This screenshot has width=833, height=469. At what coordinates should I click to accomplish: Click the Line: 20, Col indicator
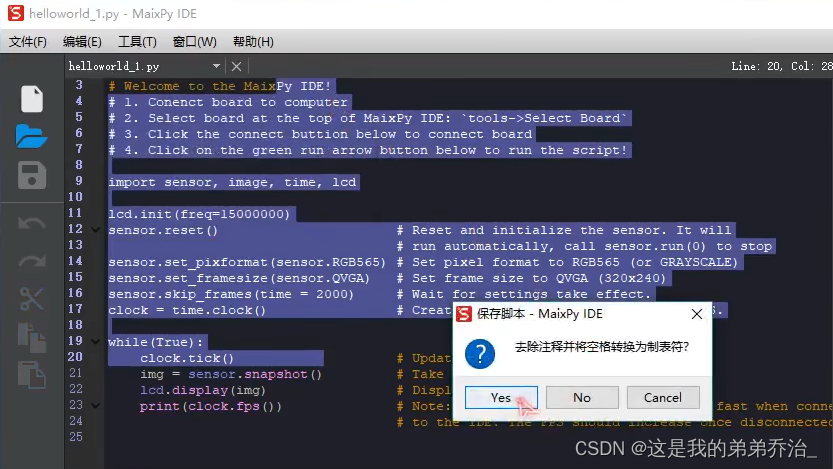(x=781, y=66)
